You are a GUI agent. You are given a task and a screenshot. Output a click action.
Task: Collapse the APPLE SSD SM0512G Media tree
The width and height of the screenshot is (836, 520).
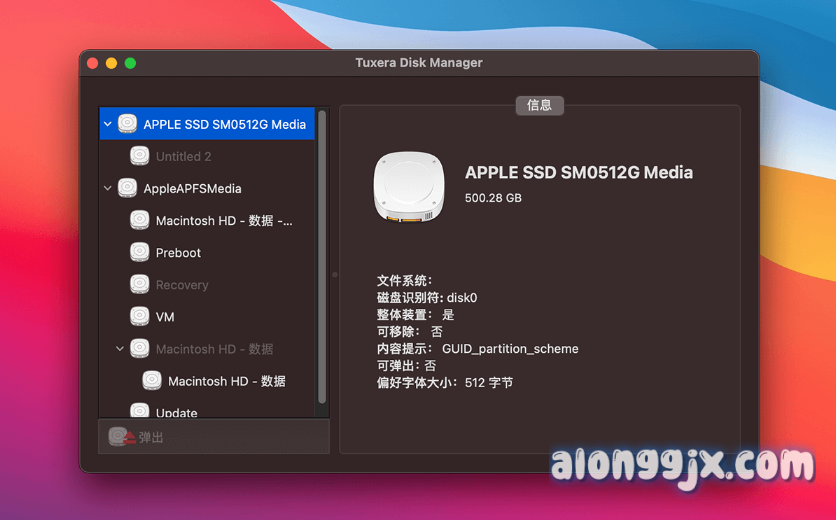[108, 124]
